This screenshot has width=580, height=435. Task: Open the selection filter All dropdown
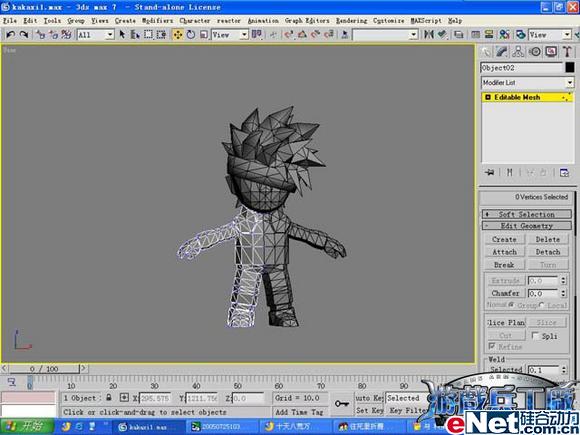(95, 35)
